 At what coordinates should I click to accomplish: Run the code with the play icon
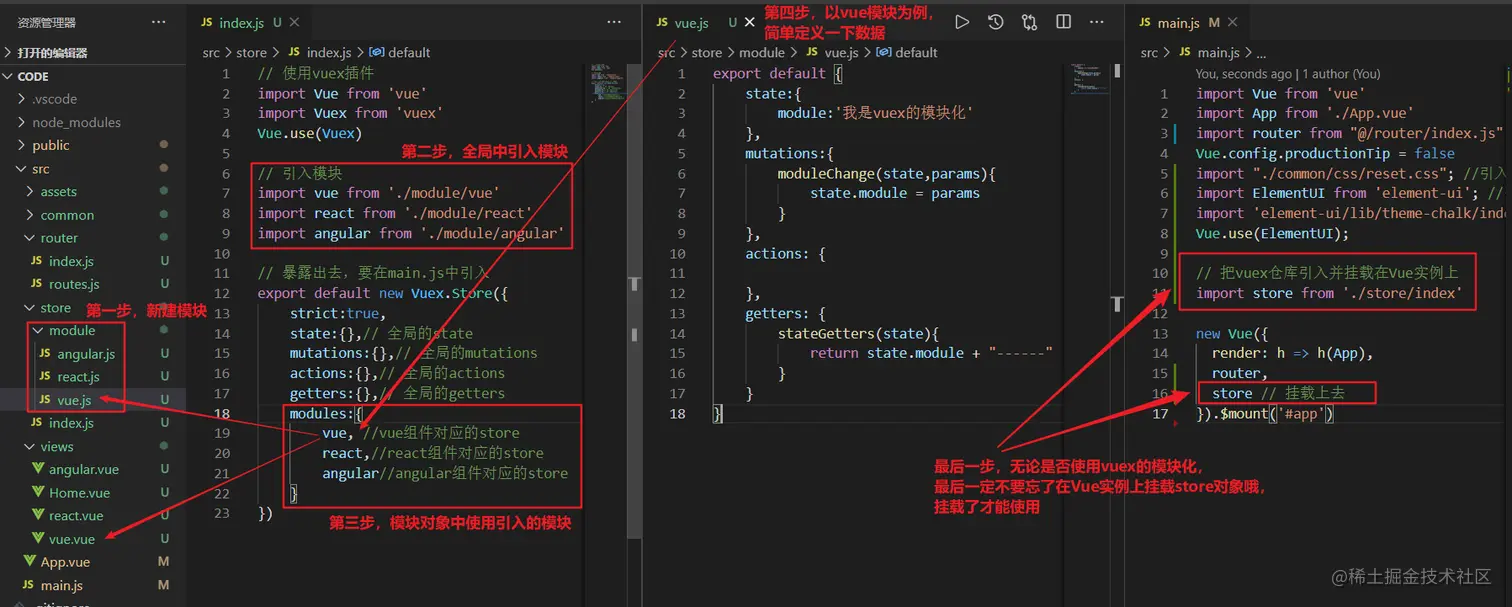click(962, 22)
